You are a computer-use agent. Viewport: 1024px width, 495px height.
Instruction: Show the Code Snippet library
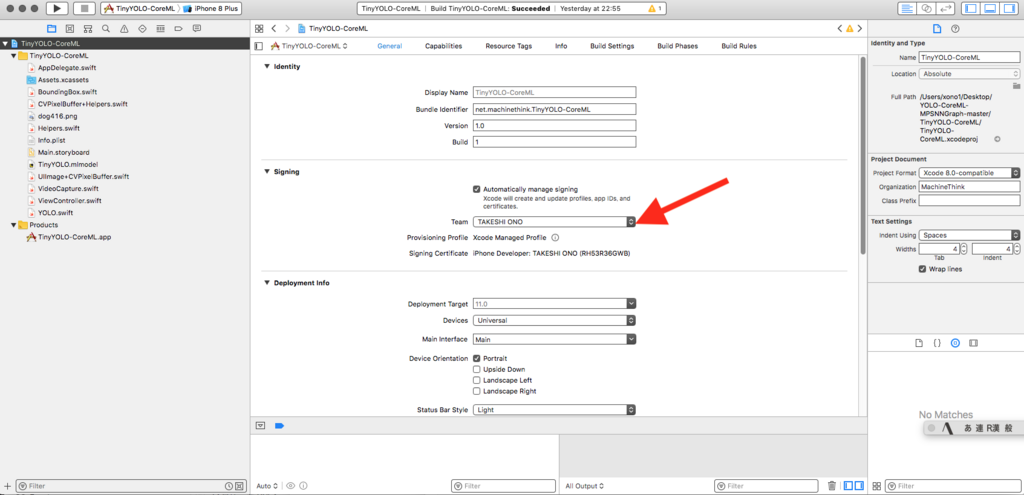point(936,343)
